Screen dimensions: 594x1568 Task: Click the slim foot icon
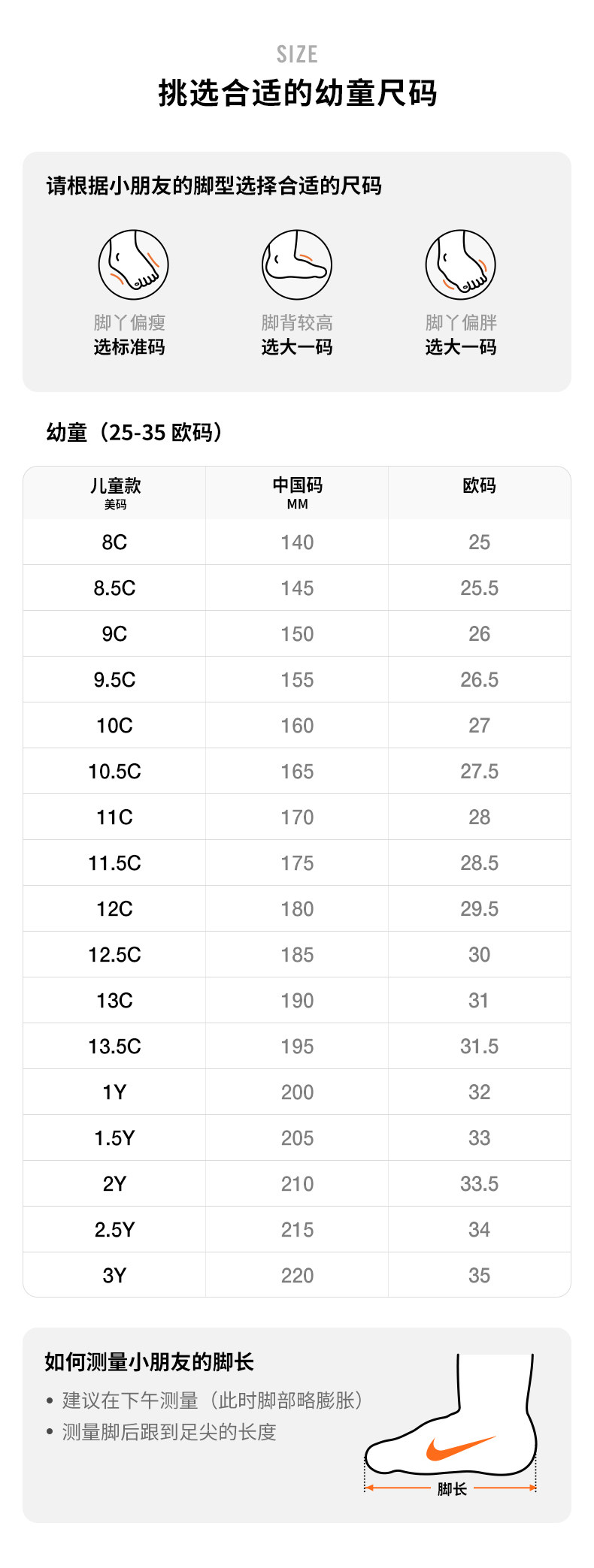coord(133,265)
